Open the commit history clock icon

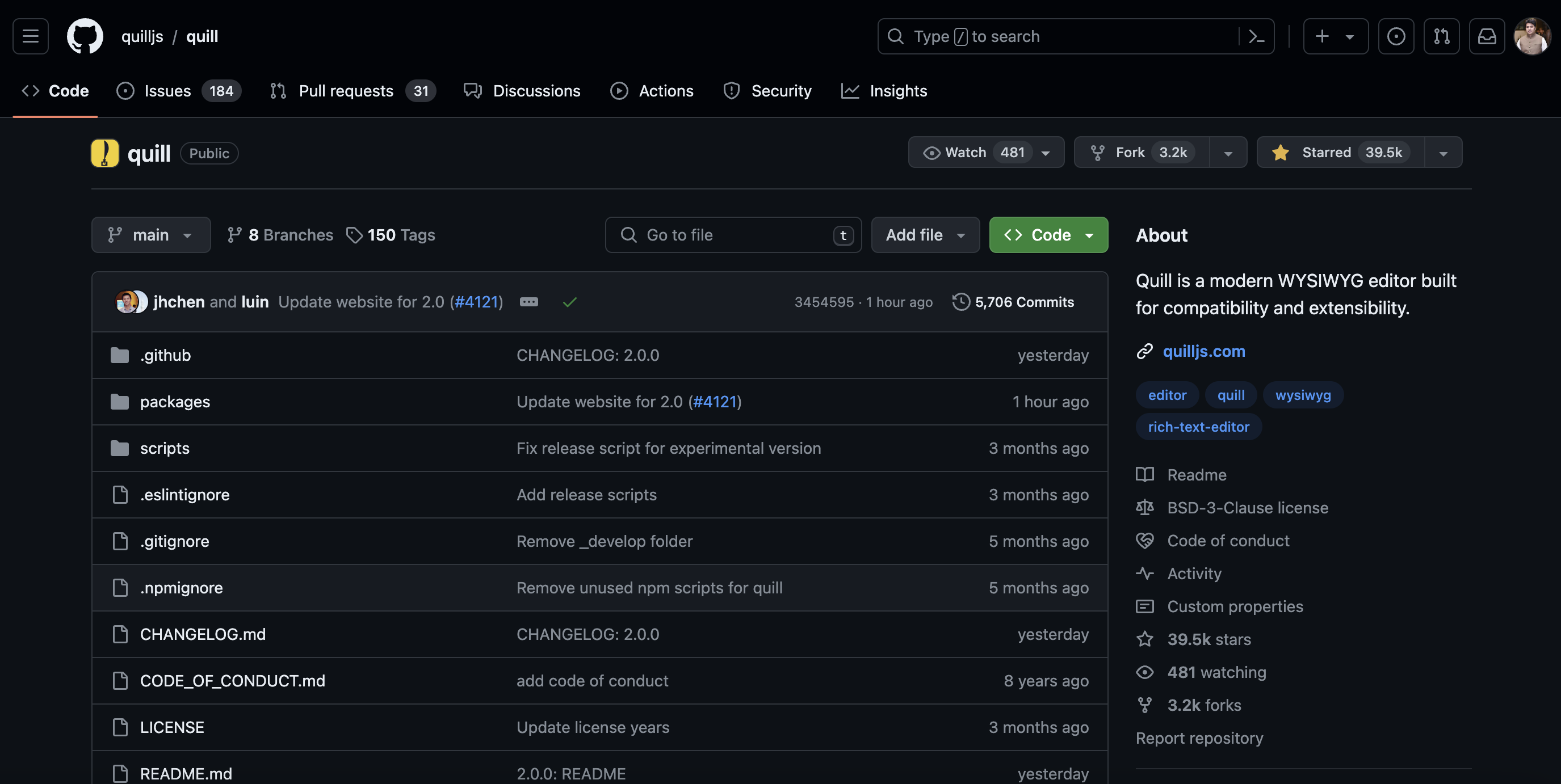pyautogui.click(x=960, y=301)
